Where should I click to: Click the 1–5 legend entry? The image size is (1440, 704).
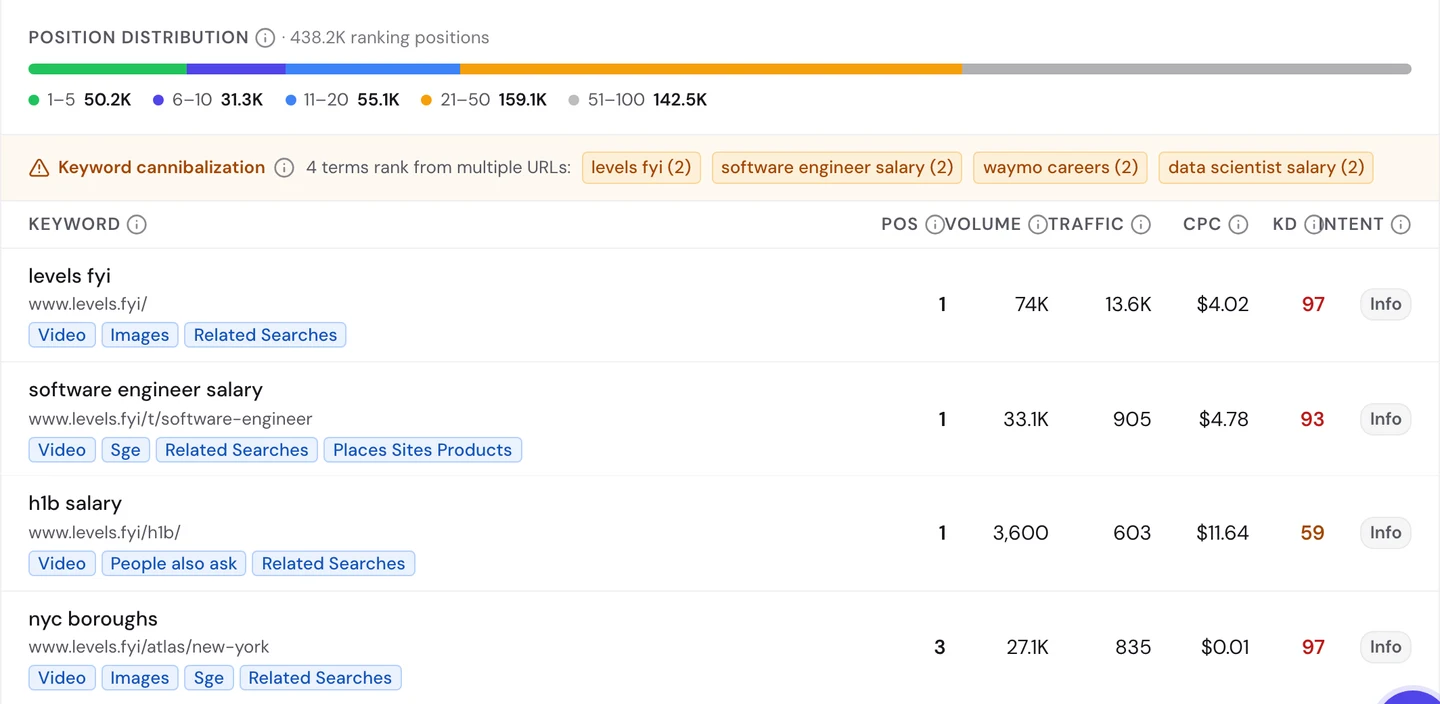(x=80, y=100)
